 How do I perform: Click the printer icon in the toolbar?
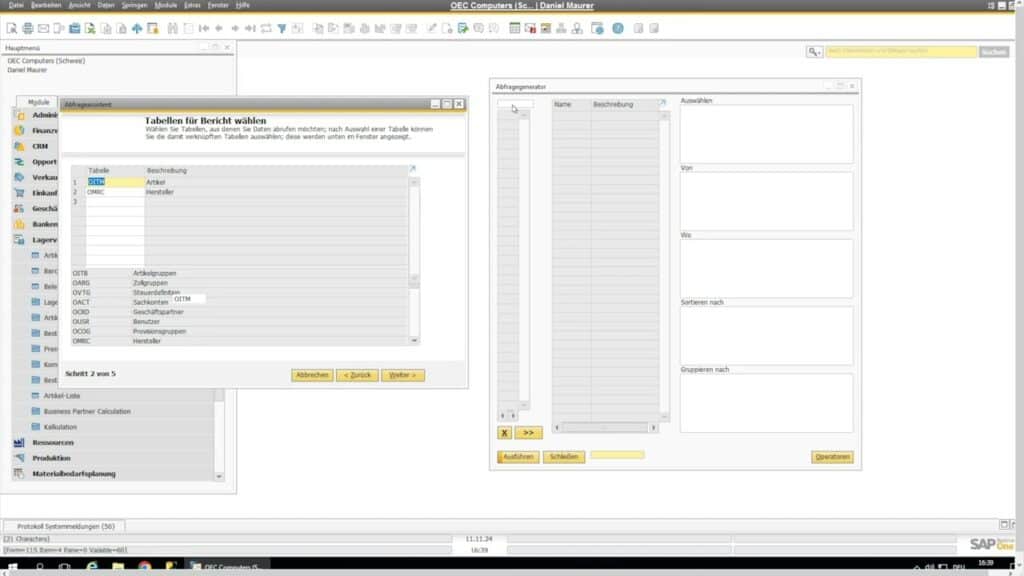click(27, 28)
